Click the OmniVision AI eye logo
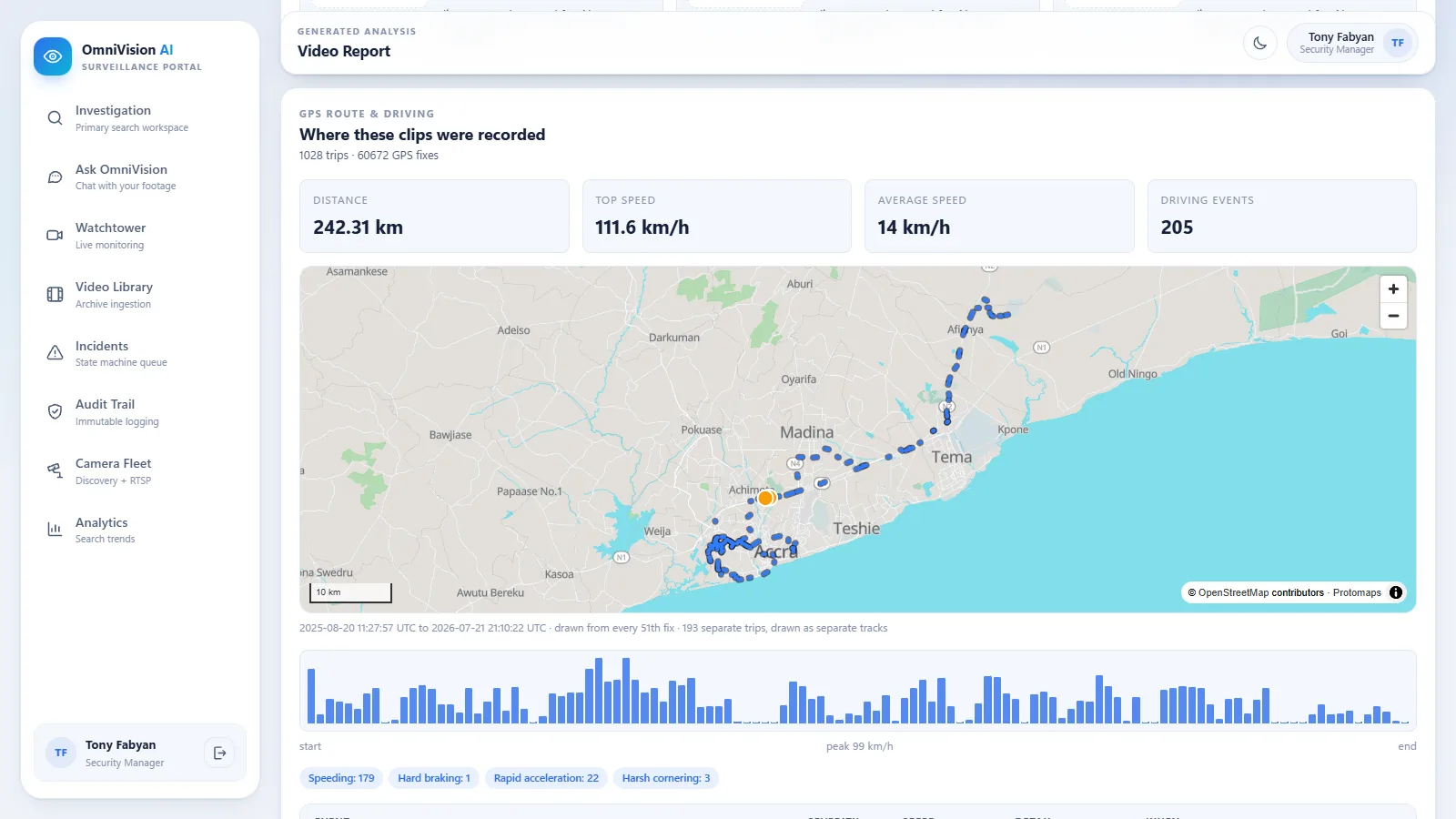 point(53,56)
